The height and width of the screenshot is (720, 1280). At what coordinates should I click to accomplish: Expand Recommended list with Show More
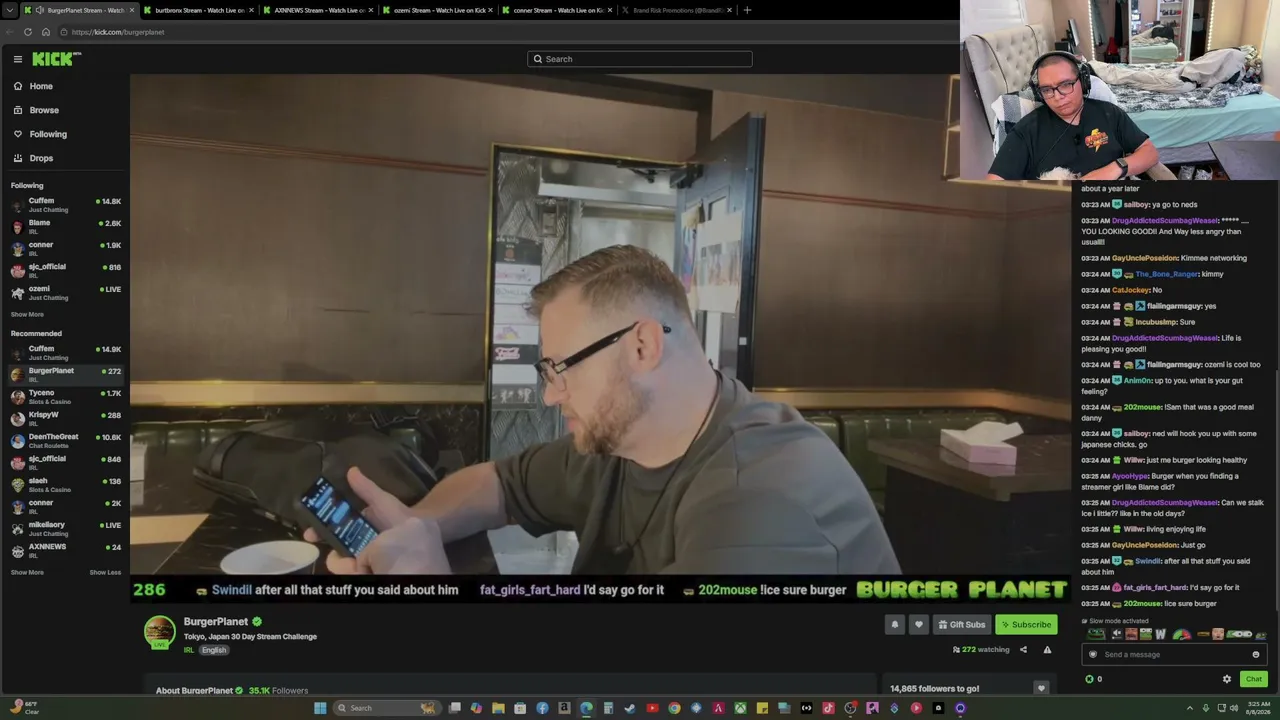(27, 572)
